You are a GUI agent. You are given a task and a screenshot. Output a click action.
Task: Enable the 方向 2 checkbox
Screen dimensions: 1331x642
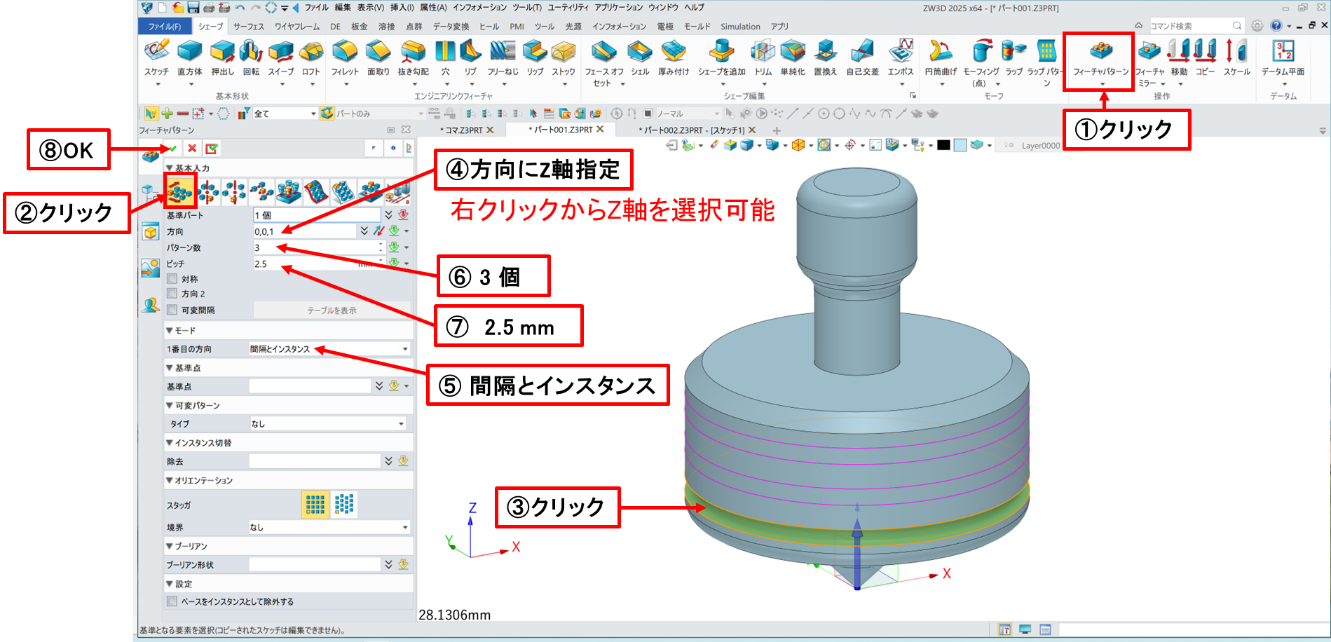tap(172, 294)
